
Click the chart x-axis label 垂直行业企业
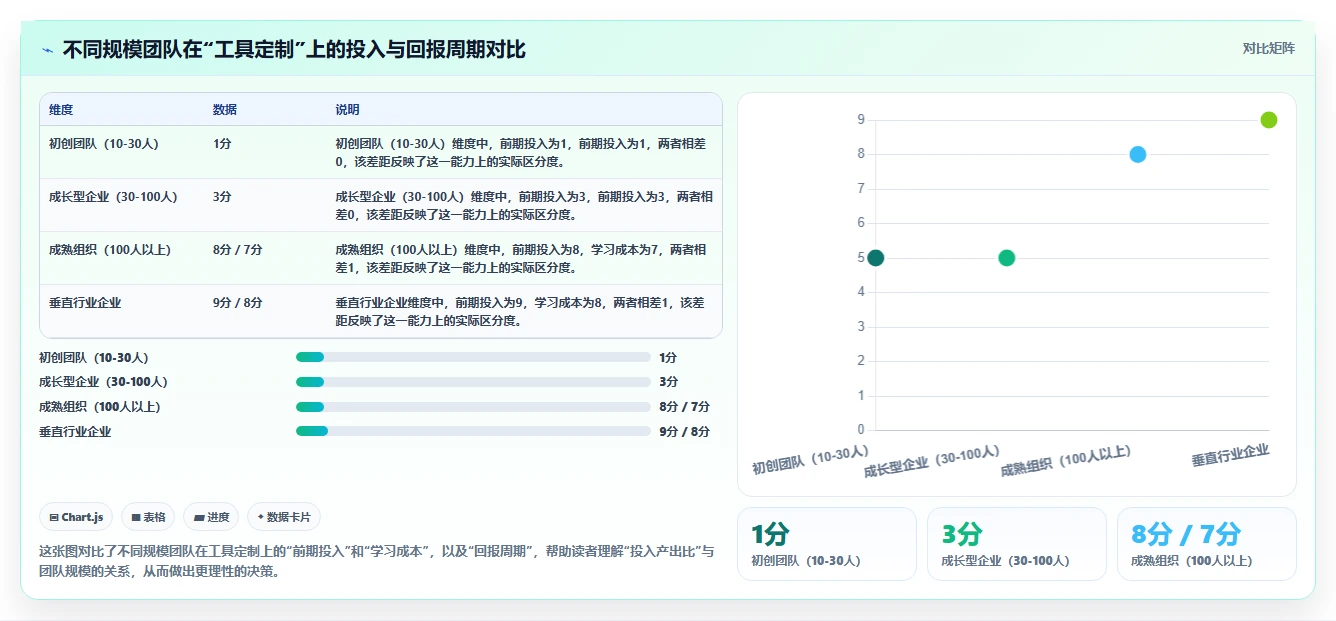pyautogui.click(x=1230, y=455)
